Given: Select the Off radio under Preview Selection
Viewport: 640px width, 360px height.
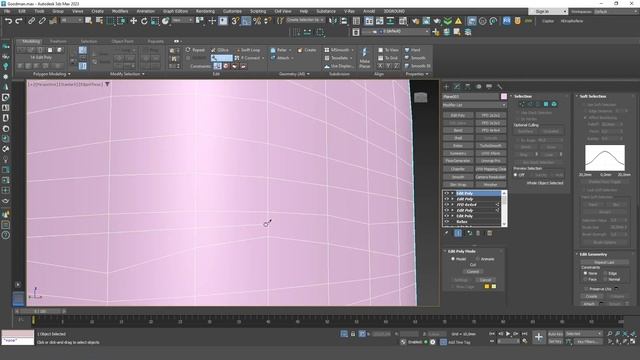Looking at the screenshot, I should coord(516,175).
